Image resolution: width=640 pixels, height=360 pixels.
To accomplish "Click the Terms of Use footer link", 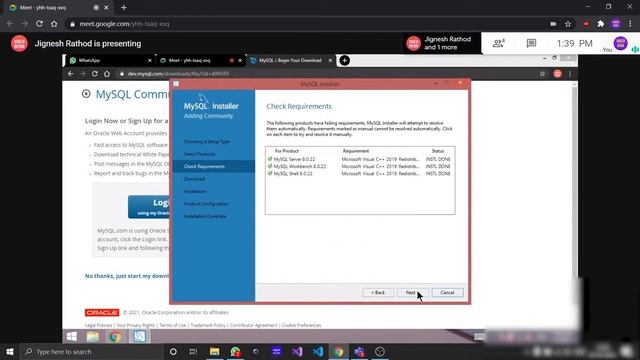I will click(x=173, y=325).
